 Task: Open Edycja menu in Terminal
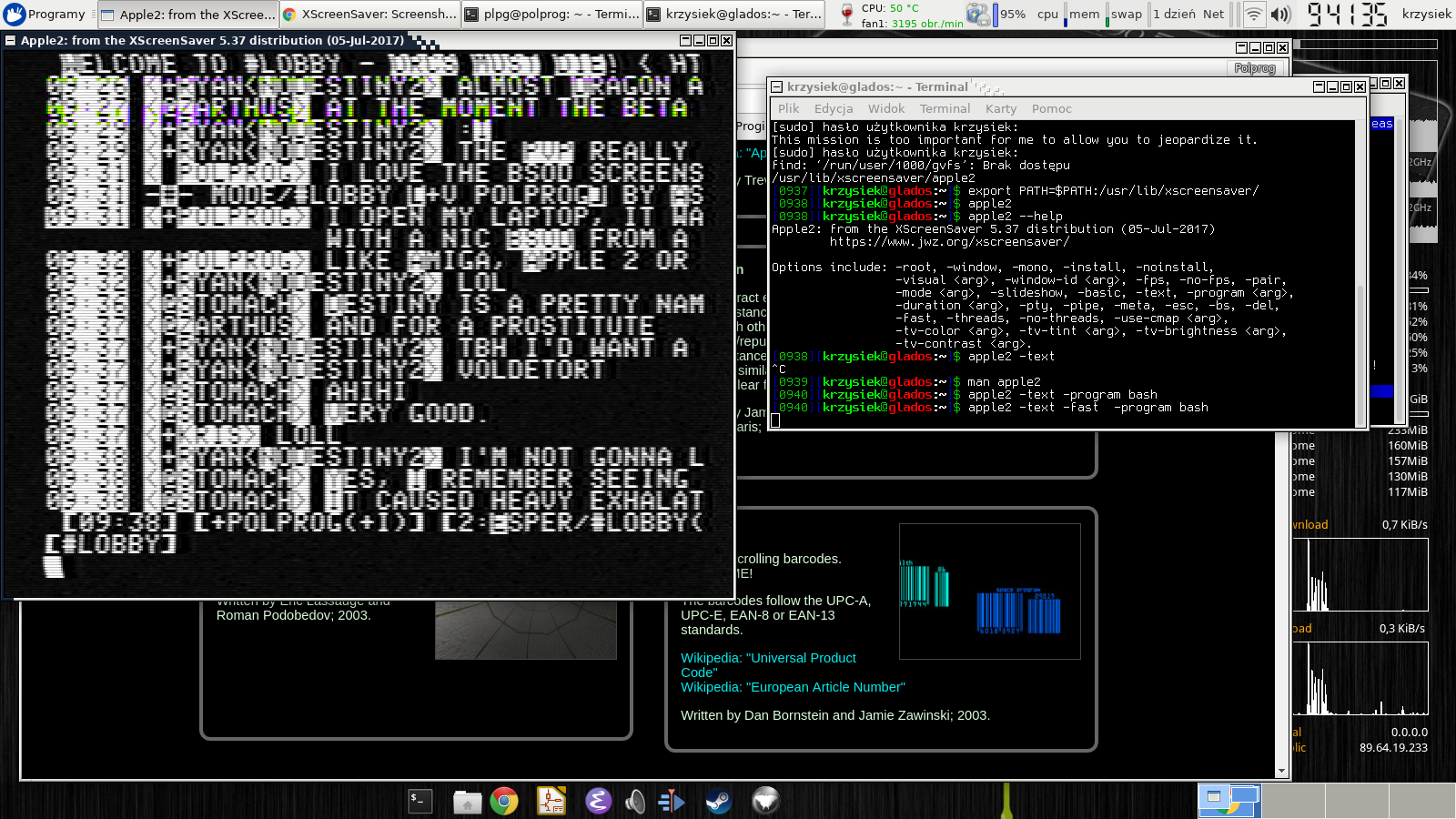pyautogui.click(x=834, y=108)
